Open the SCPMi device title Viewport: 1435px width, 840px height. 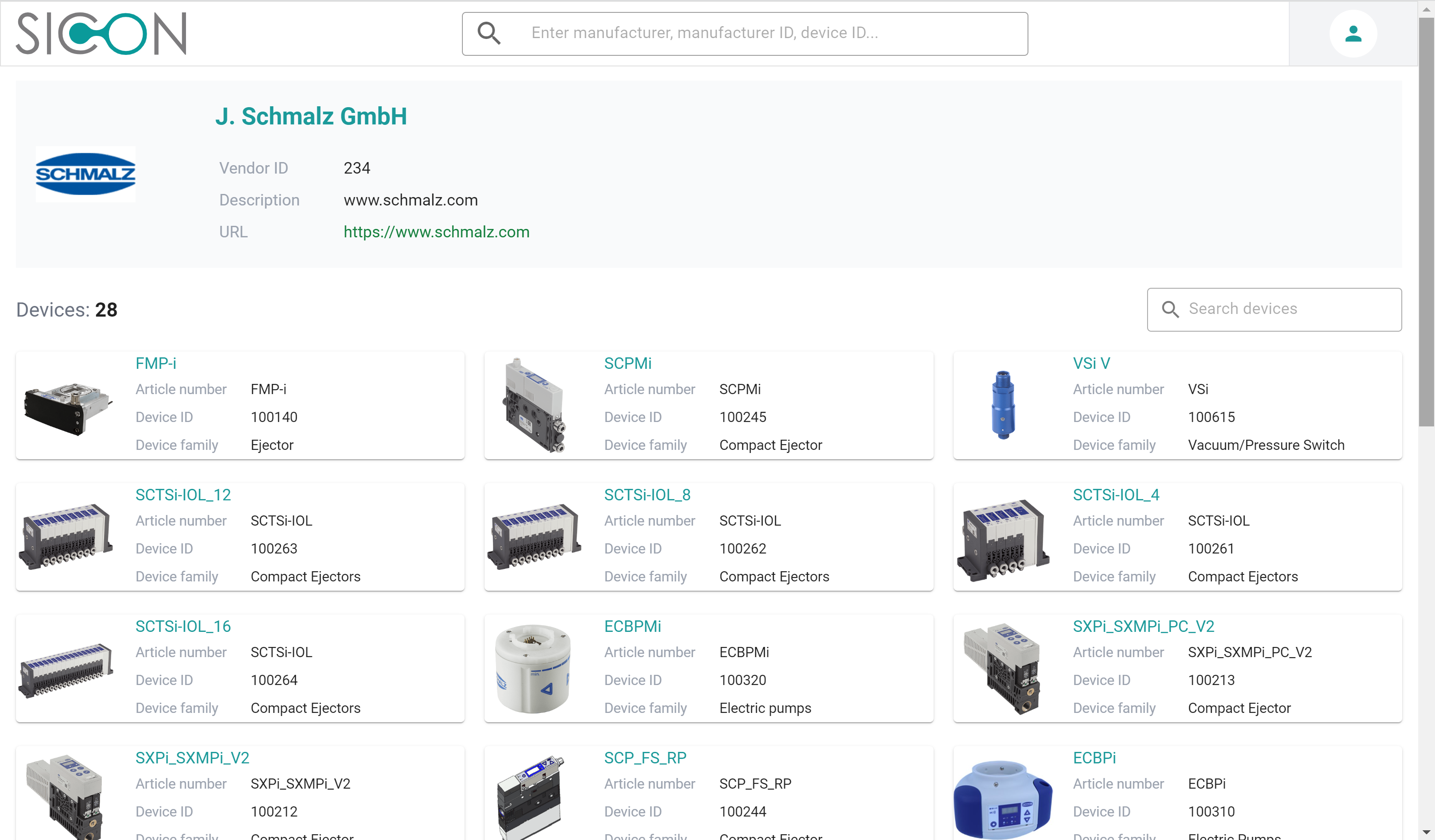point(628,364)
